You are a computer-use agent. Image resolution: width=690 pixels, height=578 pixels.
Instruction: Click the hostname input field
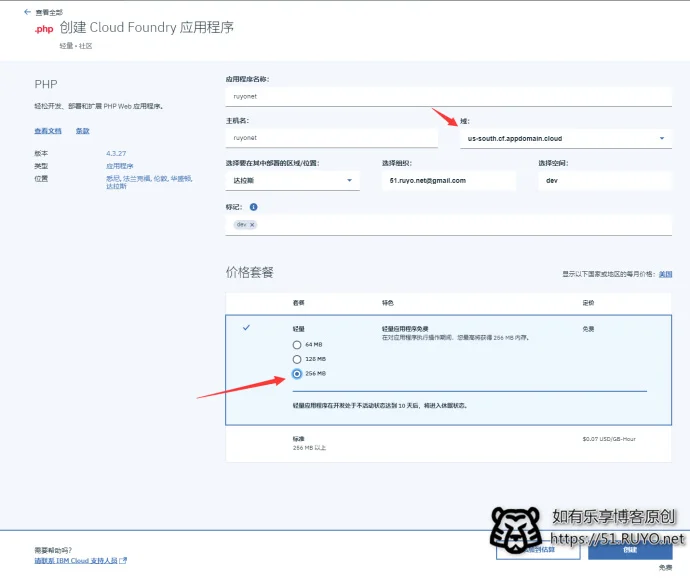331,138
